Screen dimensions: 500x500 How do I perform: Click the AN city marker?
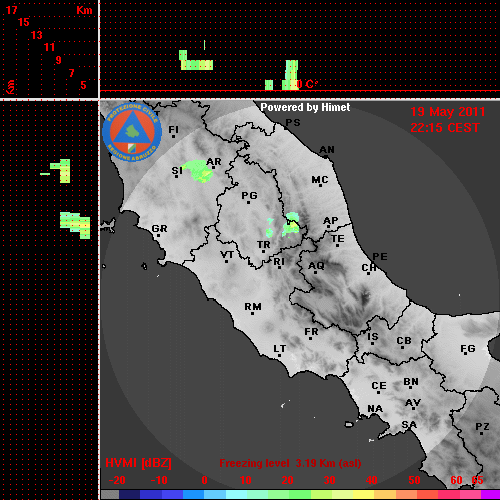click(x=325, y=156)
